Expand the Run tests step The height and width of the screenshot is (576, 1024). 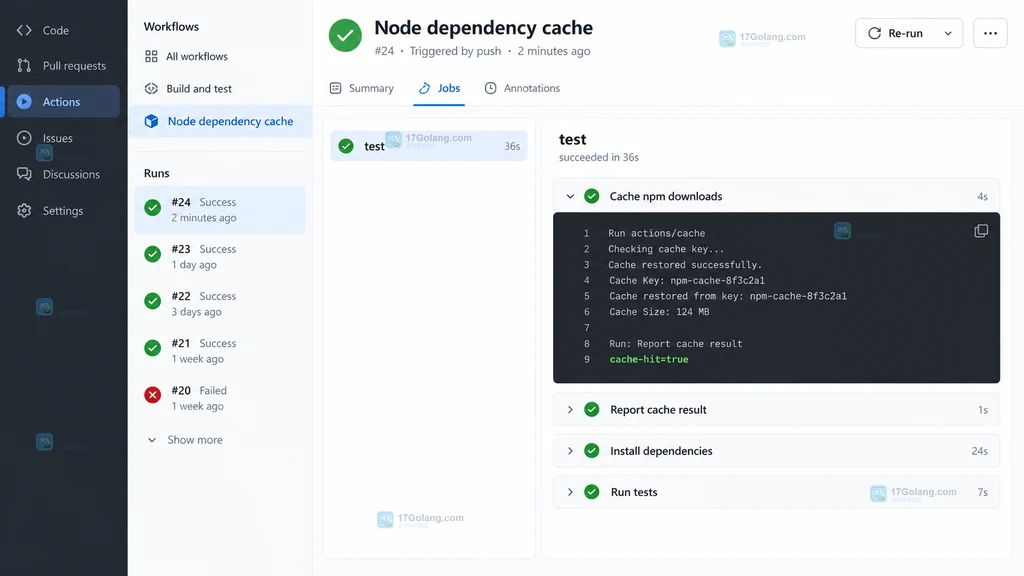coord(570,492)
